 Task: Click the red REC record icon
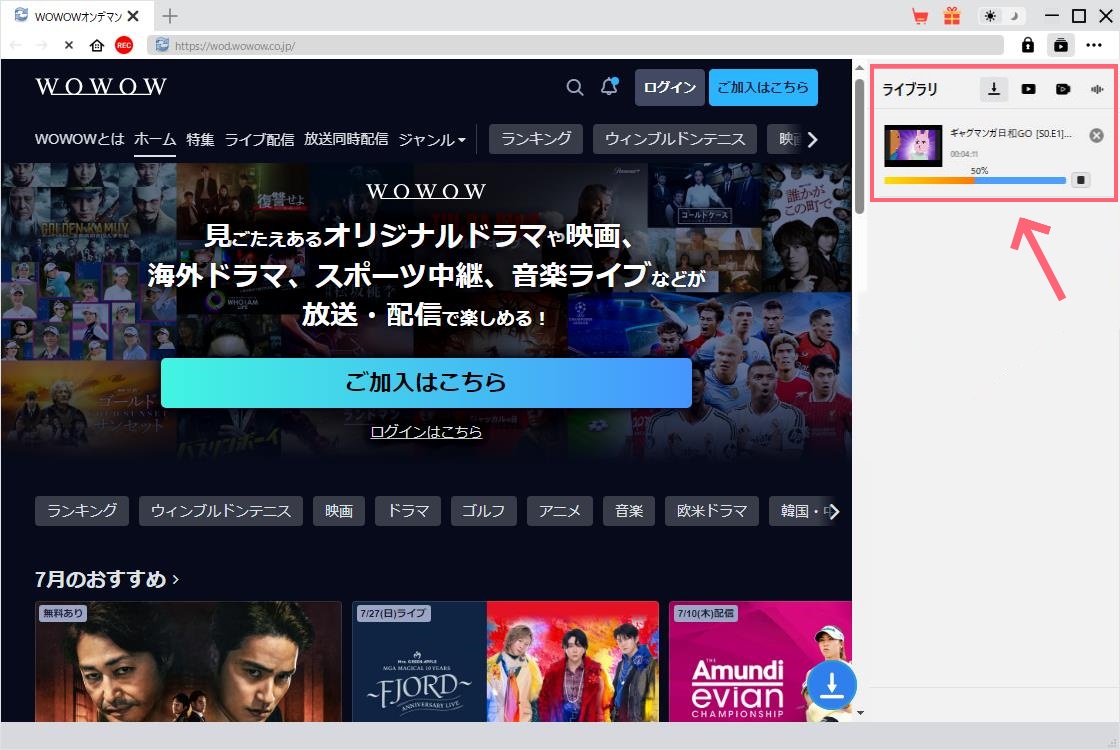(124, 45)
